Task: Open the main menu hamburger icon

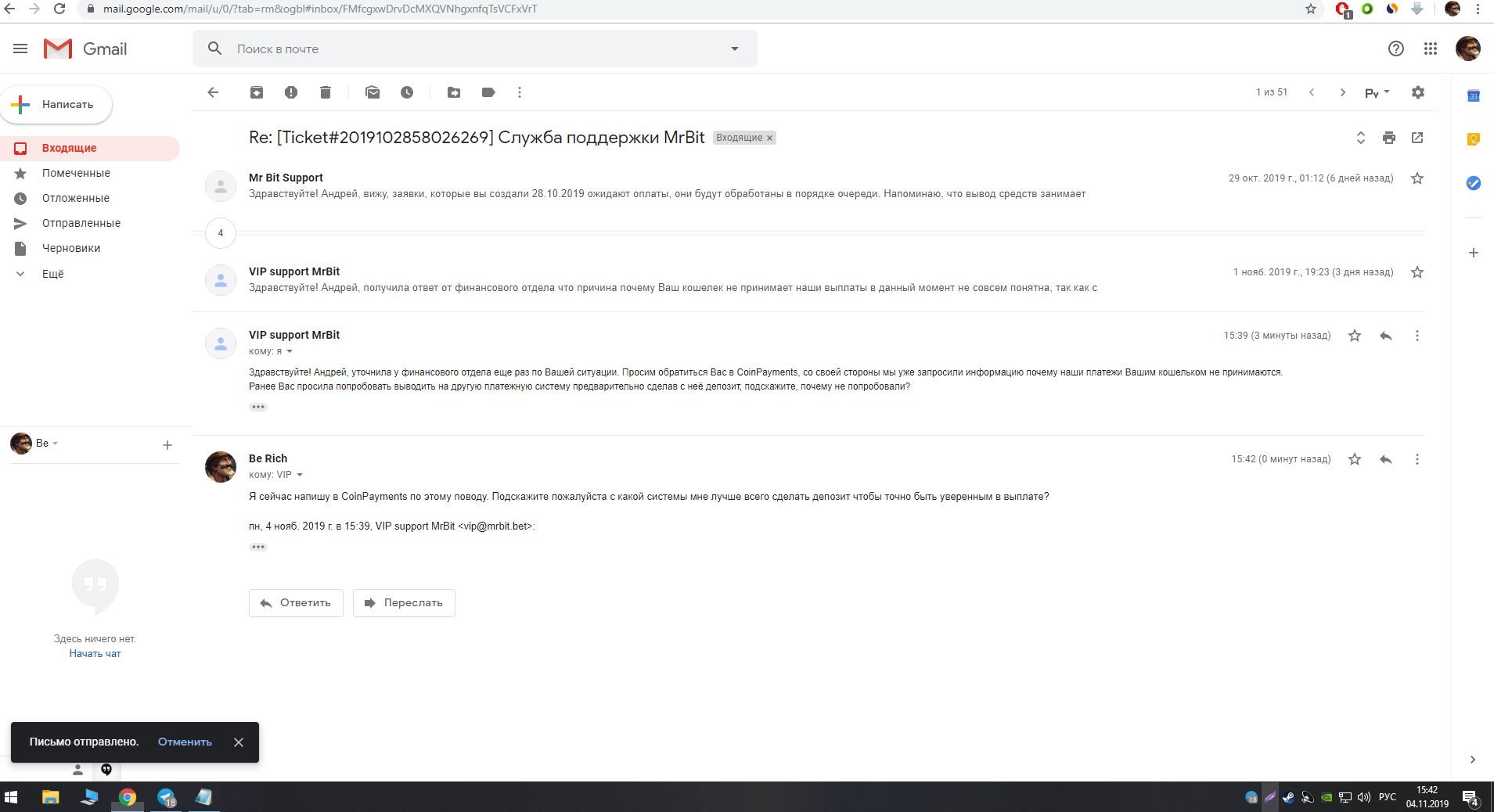Action: [20, 49]
